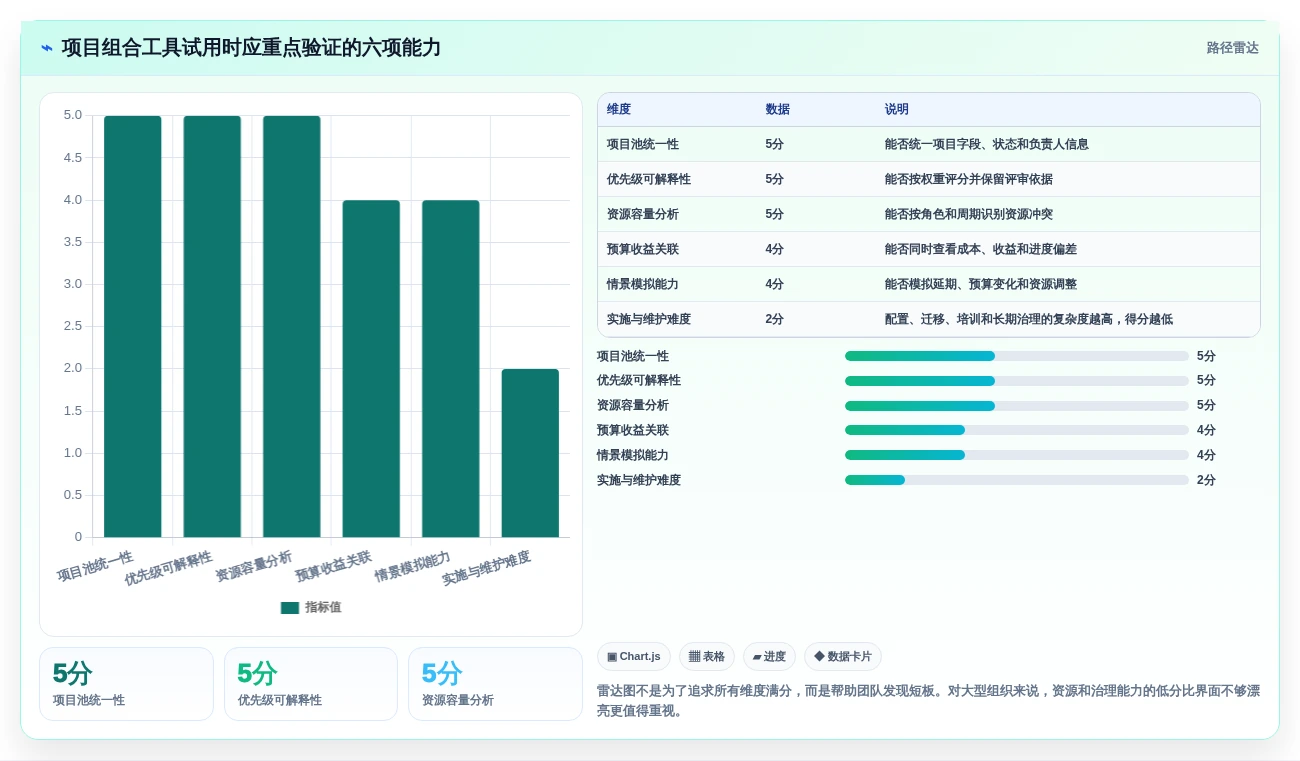1300x761 pixels.
Task: Click the 说明 column header
Action: click(897, 110)
